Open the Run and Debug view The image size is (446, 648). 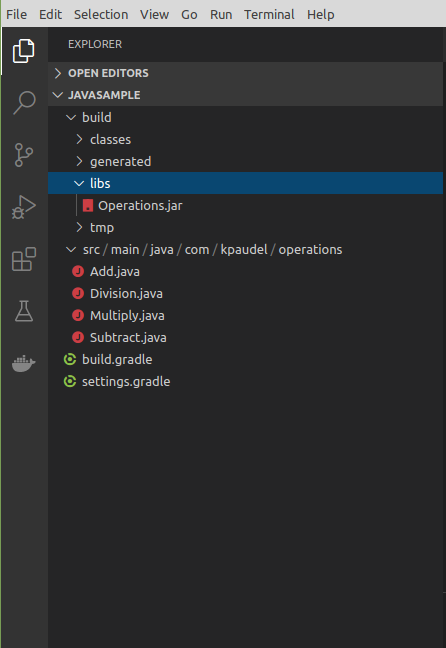[24, 207]
